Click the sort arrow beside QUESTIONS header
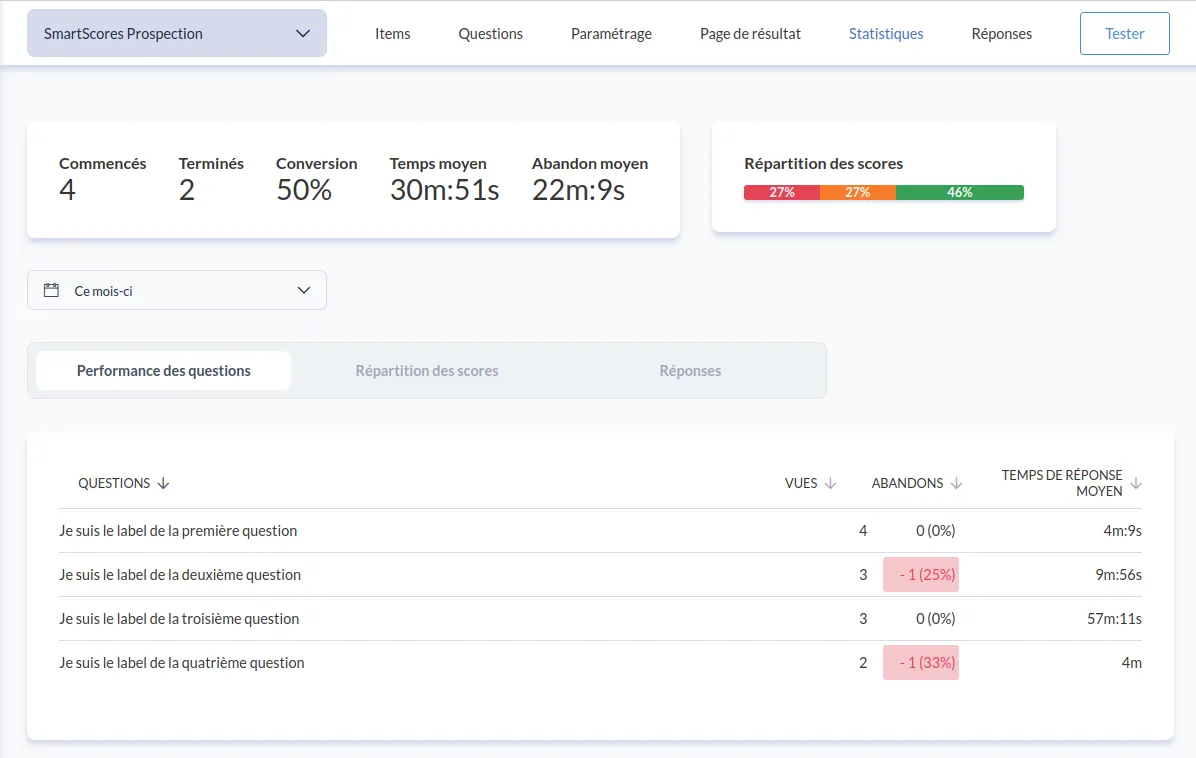The height and width of the screenshot is (758, 1196). (164, 483)
